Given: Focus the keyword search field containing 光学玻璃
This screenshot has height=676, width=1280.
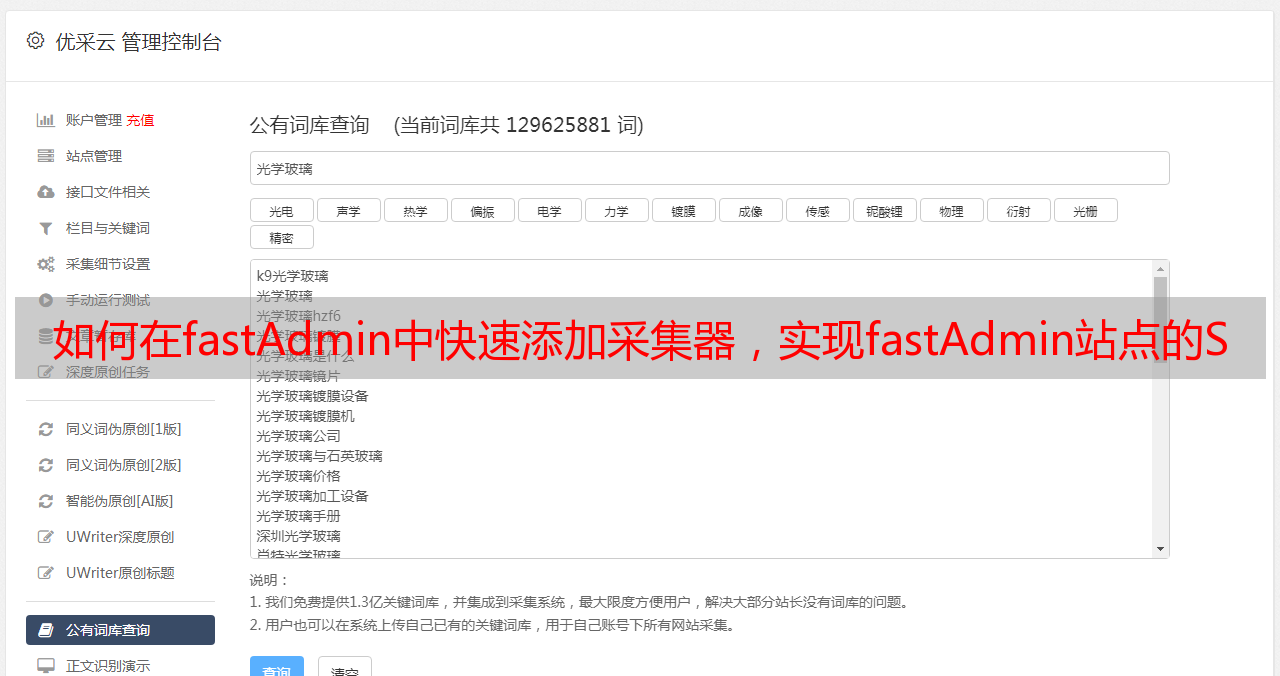Looking at the screenshot, I should pyautogui.click(x=709, y=168).
